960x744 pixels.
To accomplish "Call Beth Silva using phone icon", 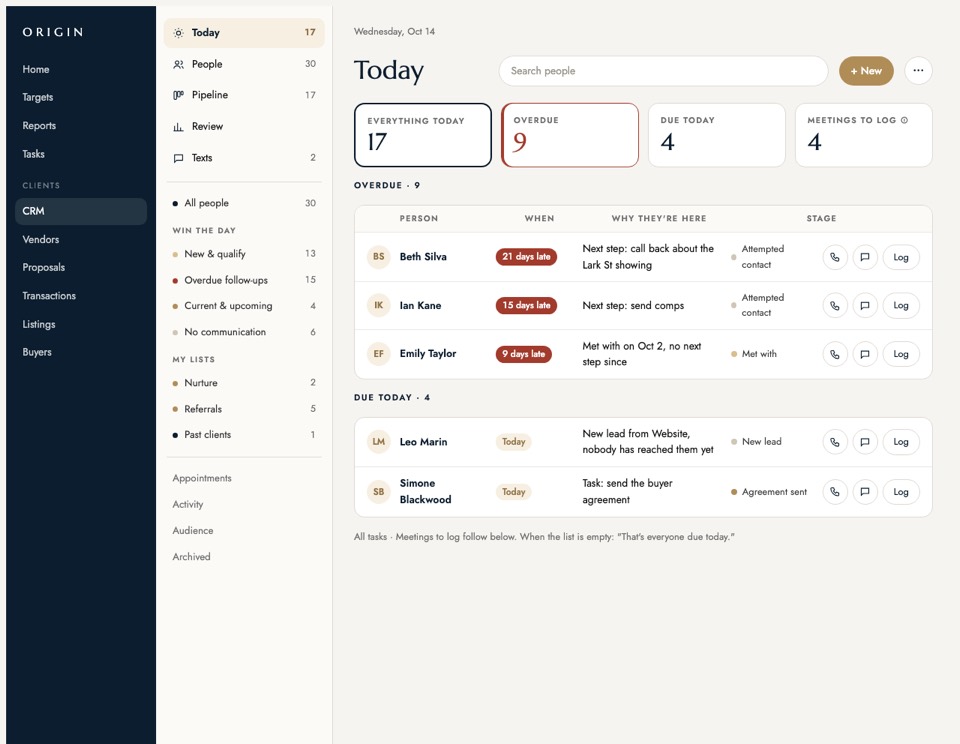I will 834,257.
